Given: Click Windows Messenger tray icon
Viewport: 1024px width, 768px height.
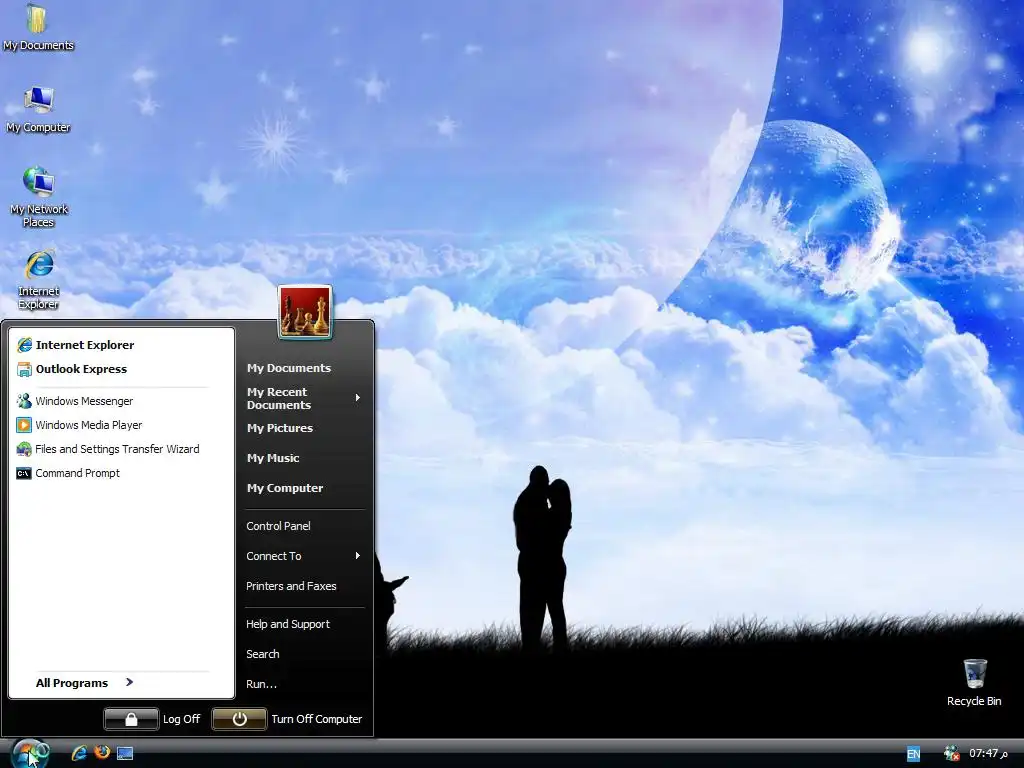Looking at the screenshot, I should [952, 753].
